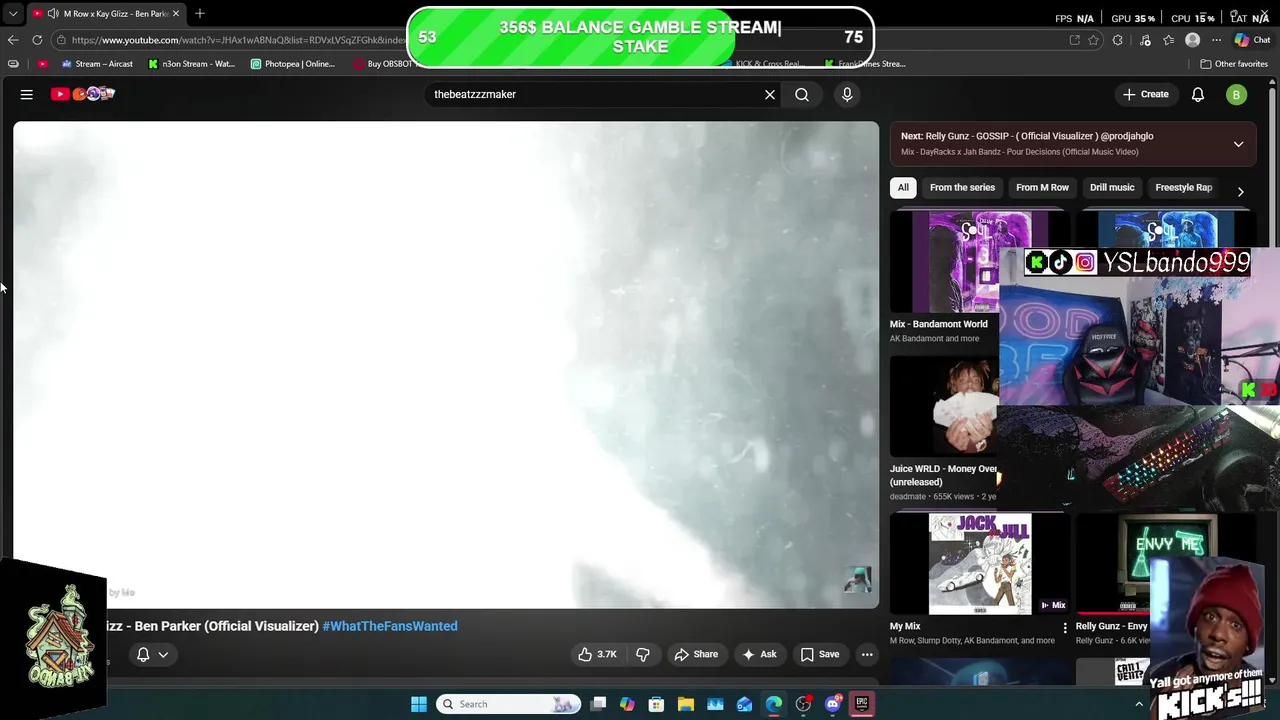Add this page to favorites star
The image size is (1280, 720).
1094,40
